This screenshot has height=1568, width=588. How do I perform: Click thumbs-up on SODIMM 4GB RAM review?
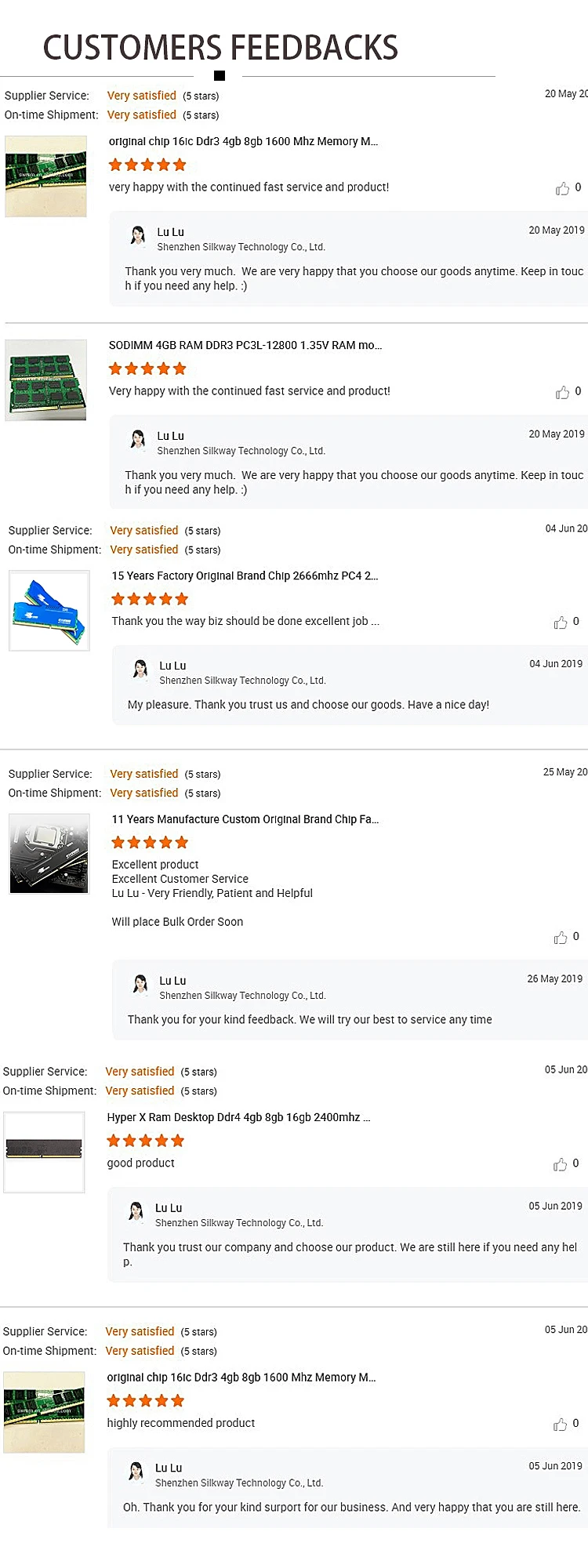coord(562,393)
